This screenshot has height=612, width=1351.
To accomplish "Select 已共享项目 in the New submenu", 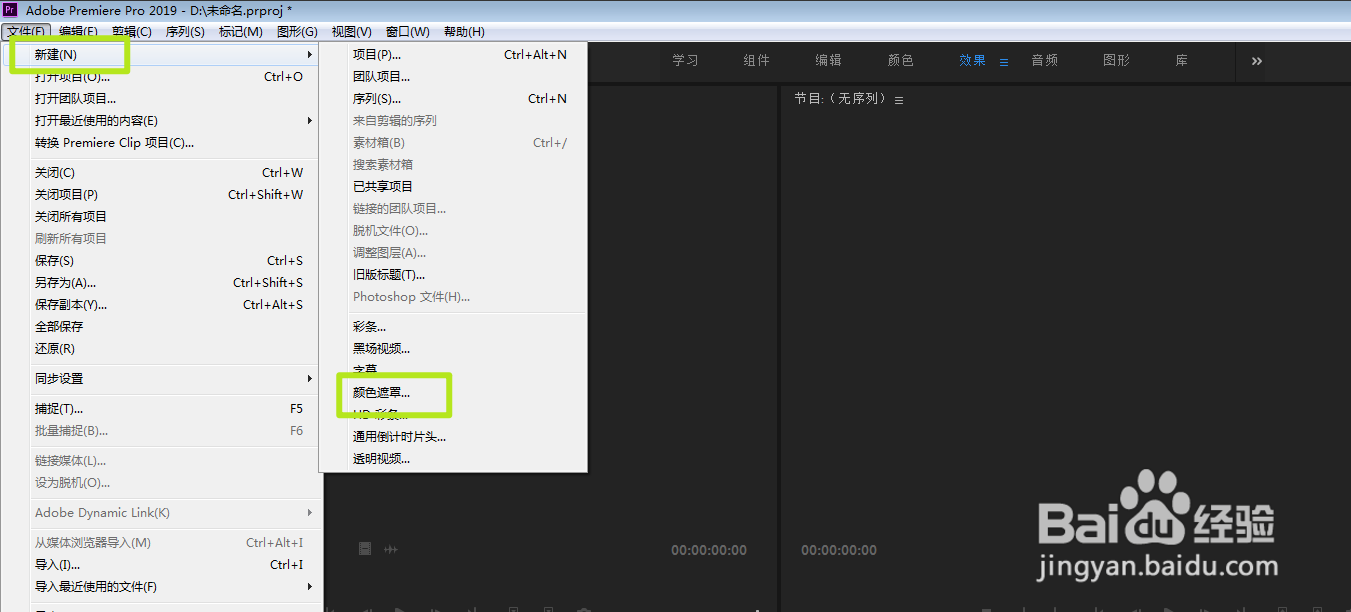I will tap(453, 186).
